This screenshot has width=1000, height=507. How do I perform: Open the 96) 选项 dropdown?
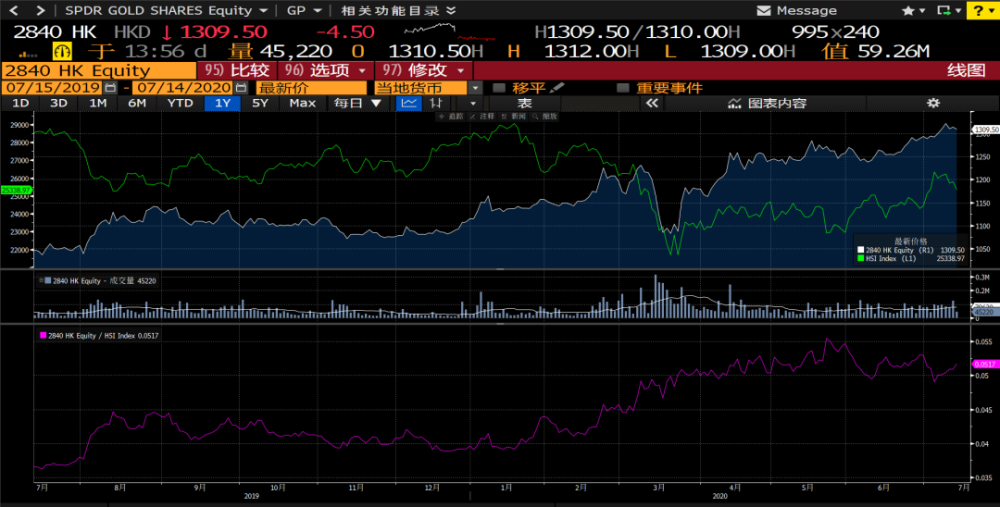(x=325, y=70)
